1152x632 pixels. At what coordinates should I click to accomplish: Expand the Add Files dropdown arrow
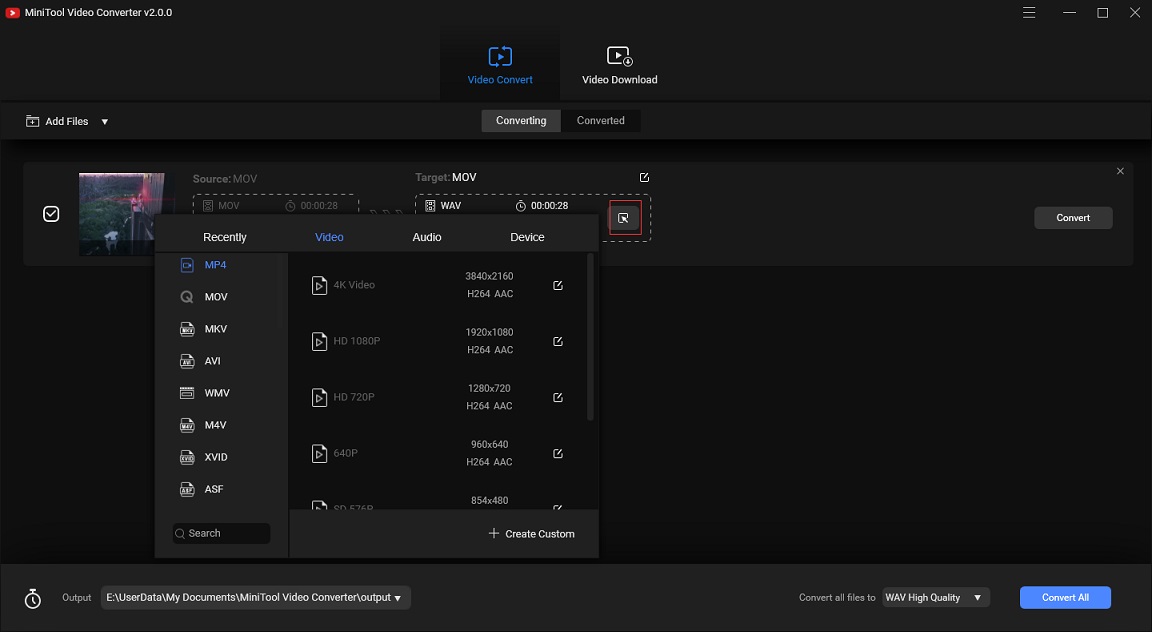point(104,122)
